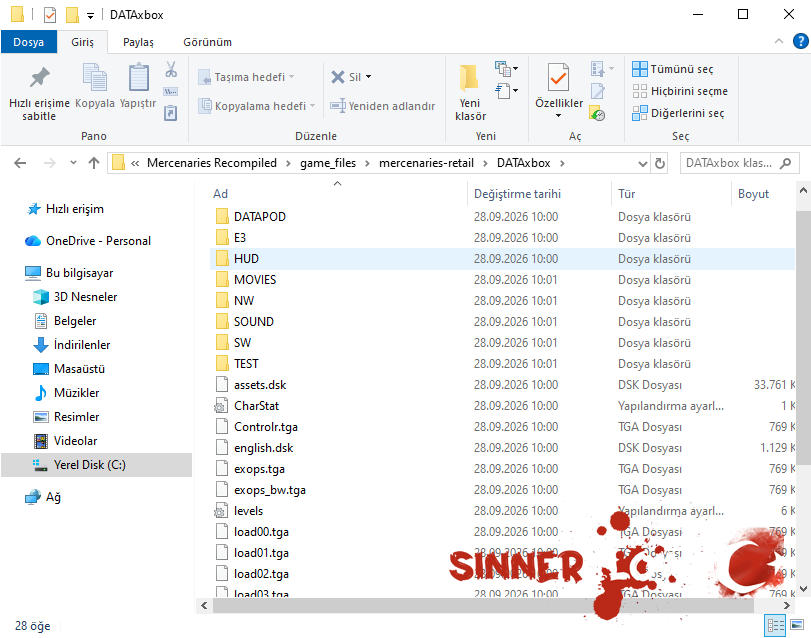Open the Dosya menu
The height and width of the screenshot is (638, 811).
click(28, 42)
